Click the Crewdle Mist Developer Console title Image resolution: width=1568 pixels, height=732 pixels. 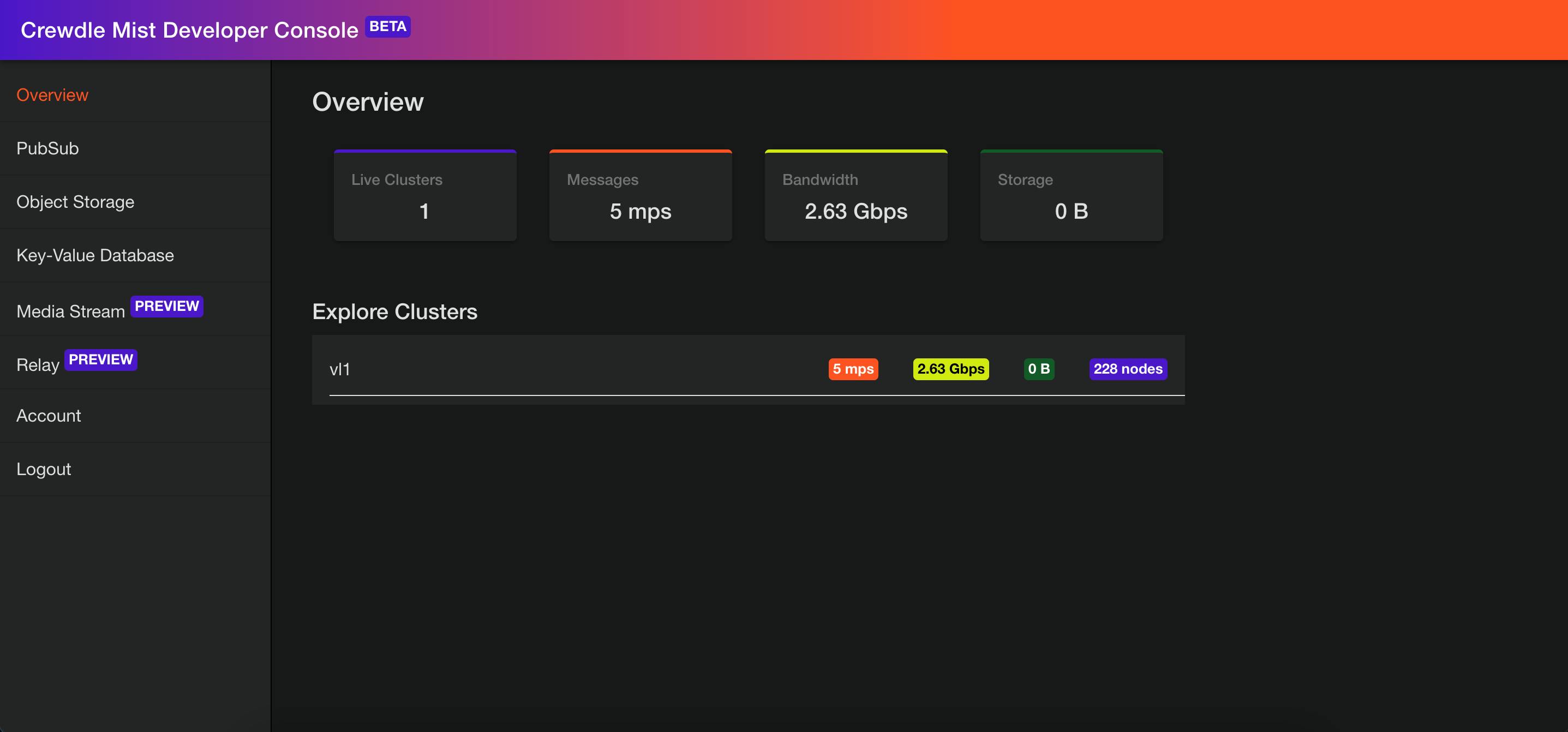189,30
